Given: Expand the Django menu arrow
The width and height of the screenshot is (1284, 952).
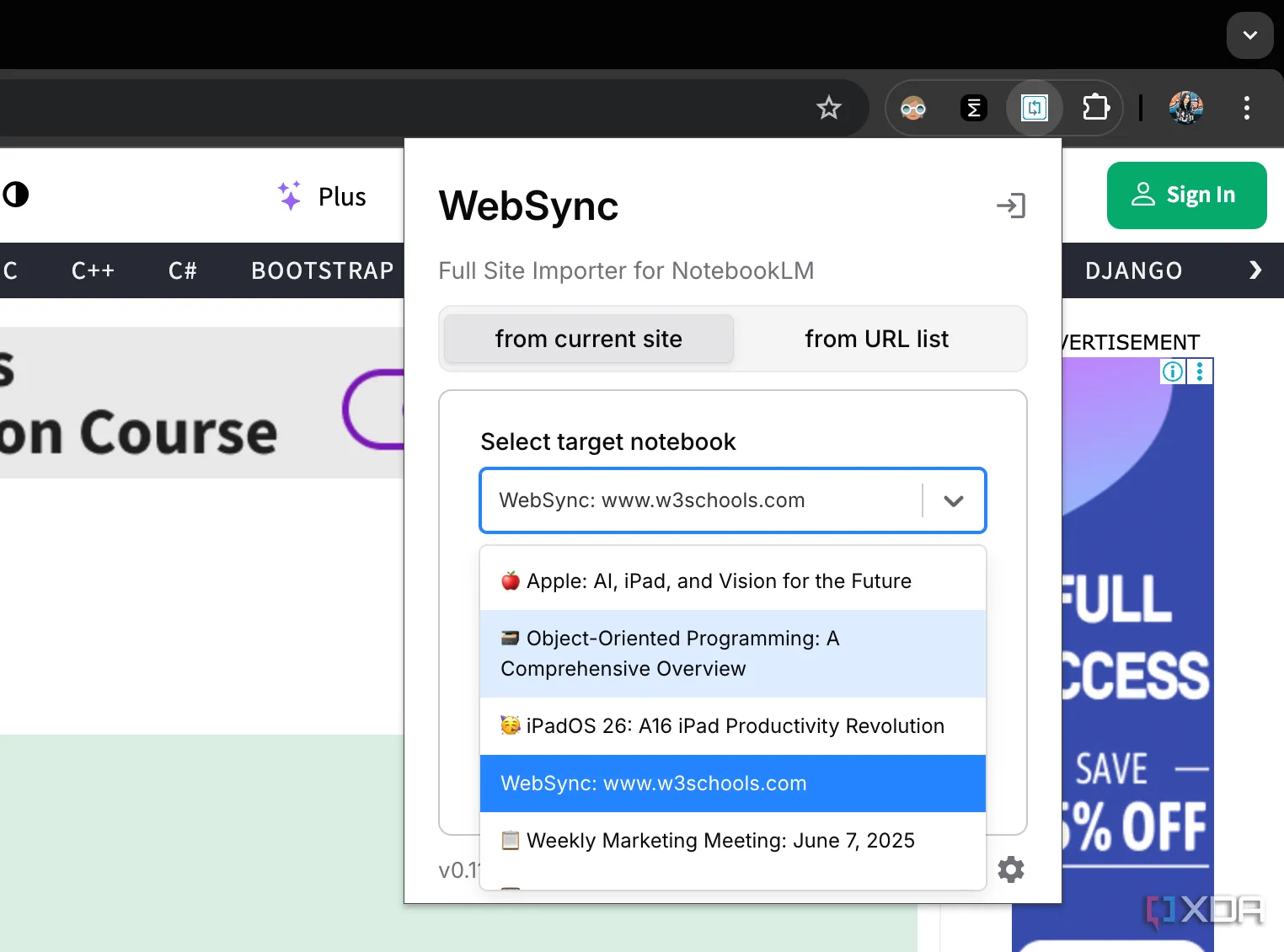Looking at the screenshot, I should coord(1255,270).
